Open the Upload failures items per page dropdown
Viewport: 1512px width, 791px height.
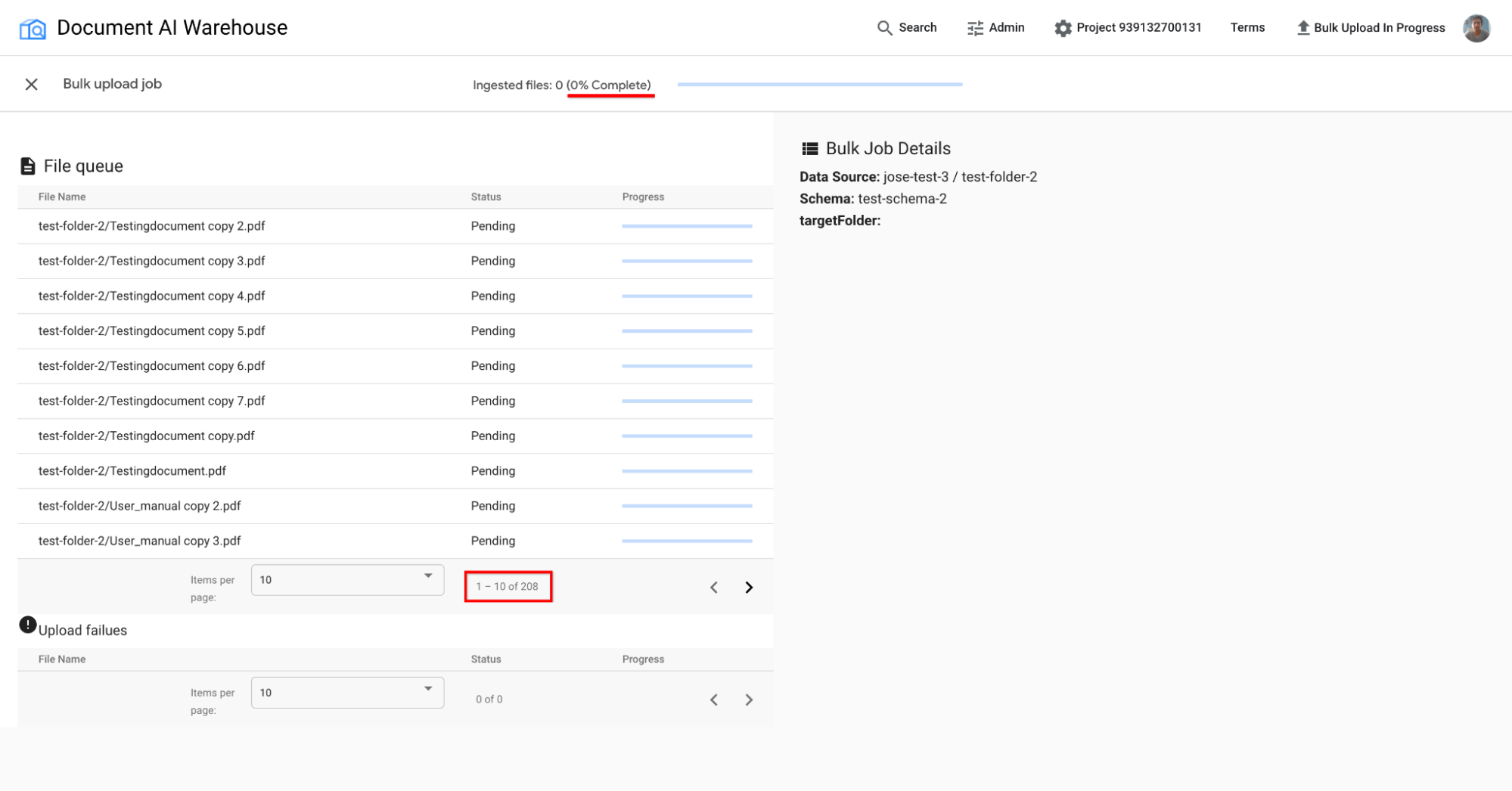347,693
